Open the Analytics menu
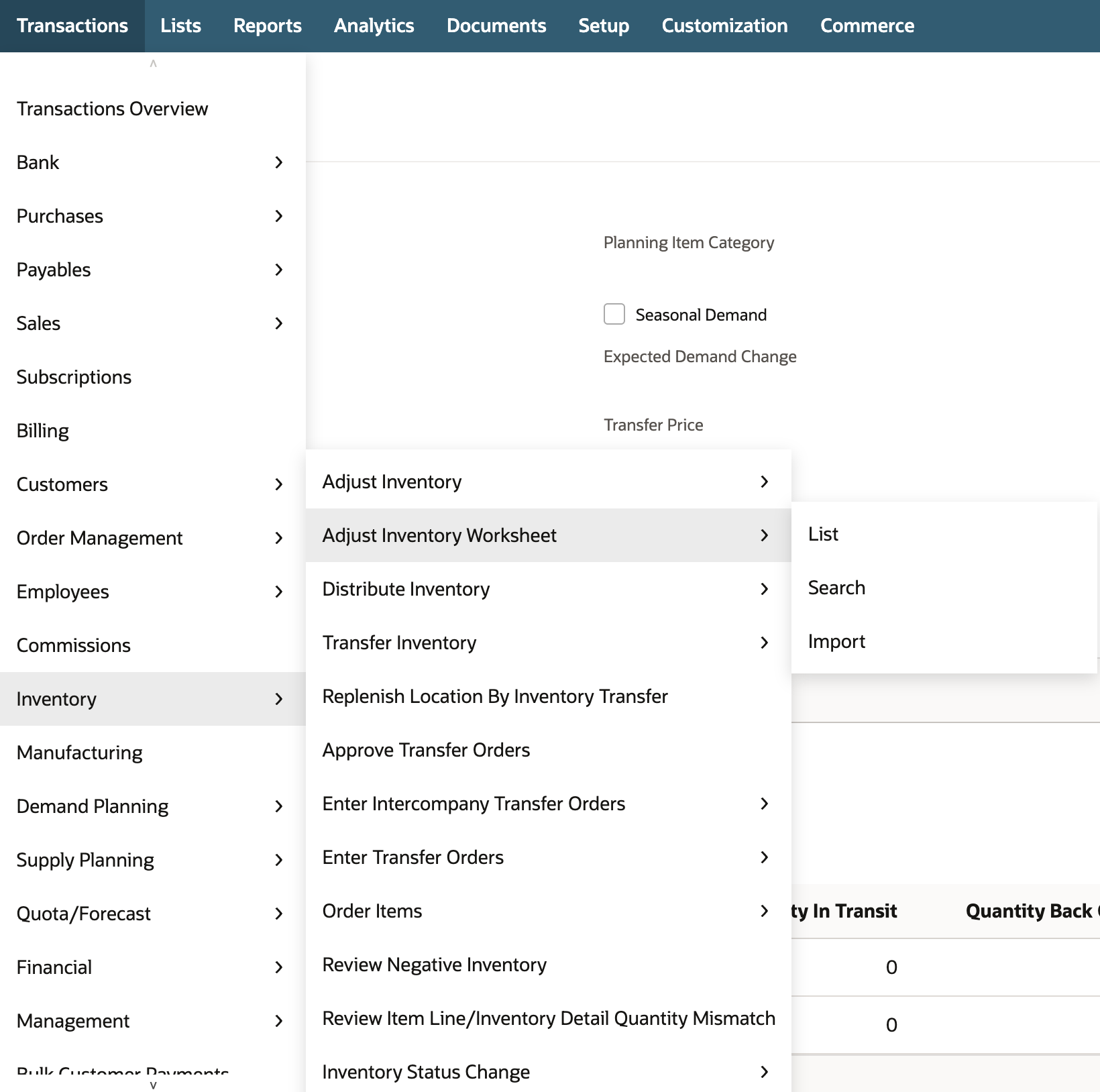 374,26
